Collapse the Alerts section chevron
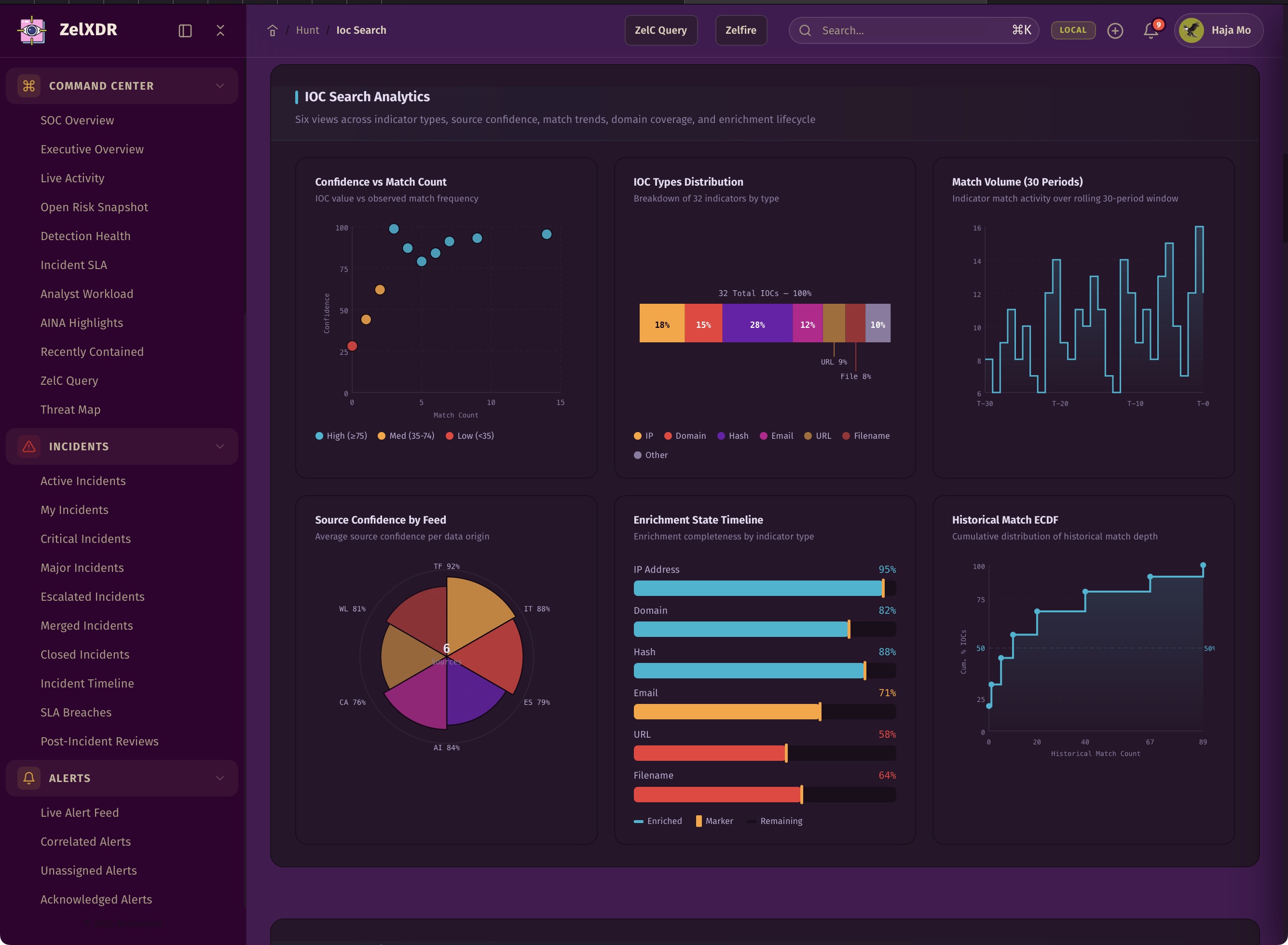1288x945 pixels. tap(219, 778)
